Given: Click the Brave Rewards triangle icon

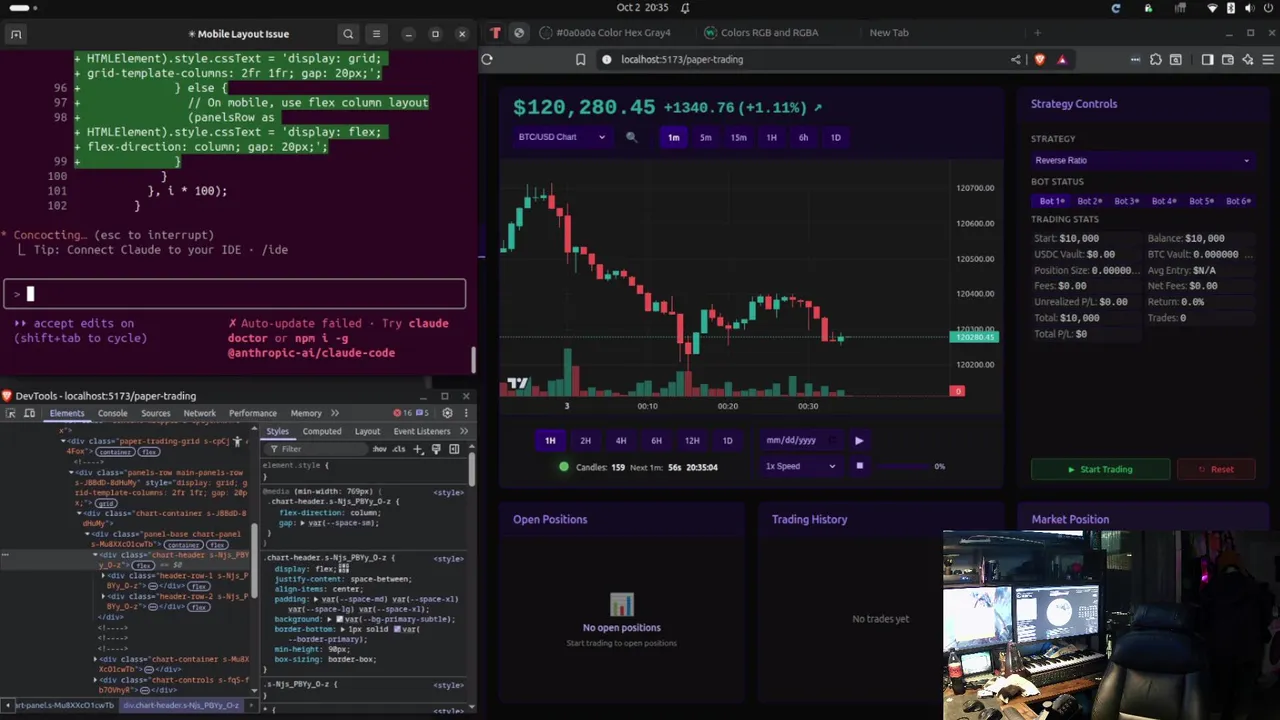Looking at the screenshot, I should pyautogui.click(x=1062, y=59).
